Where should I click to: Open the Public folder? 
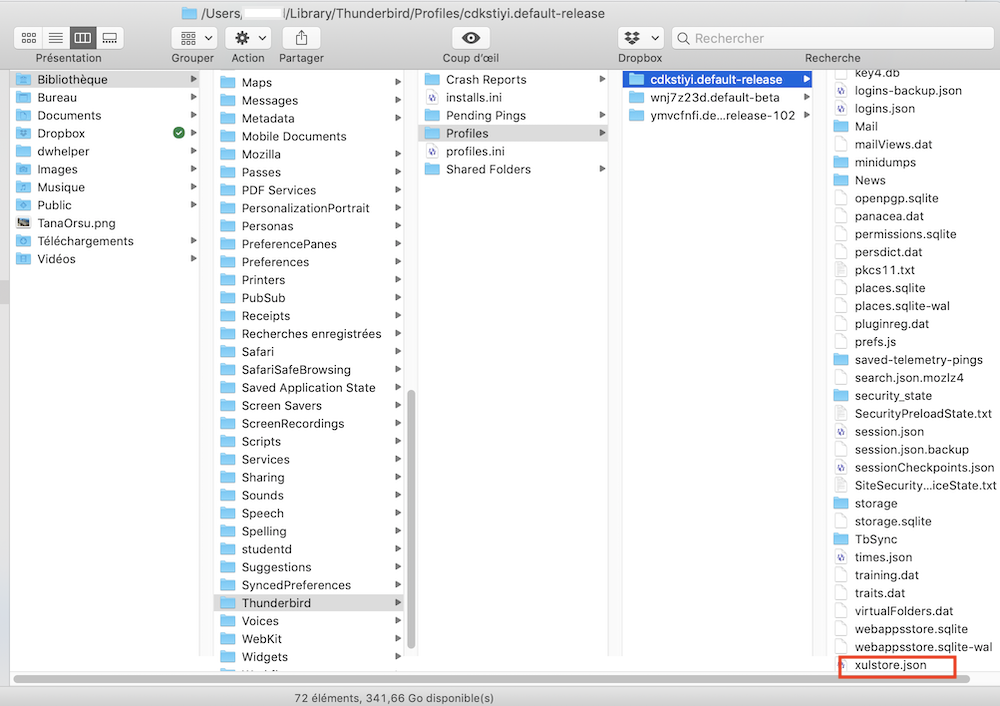point(105,205)
